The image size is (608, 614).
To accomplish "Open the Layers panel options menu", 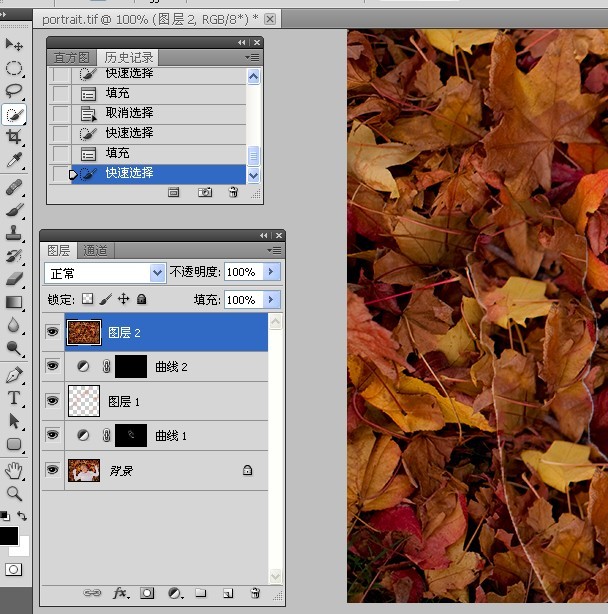I will 274,250.
